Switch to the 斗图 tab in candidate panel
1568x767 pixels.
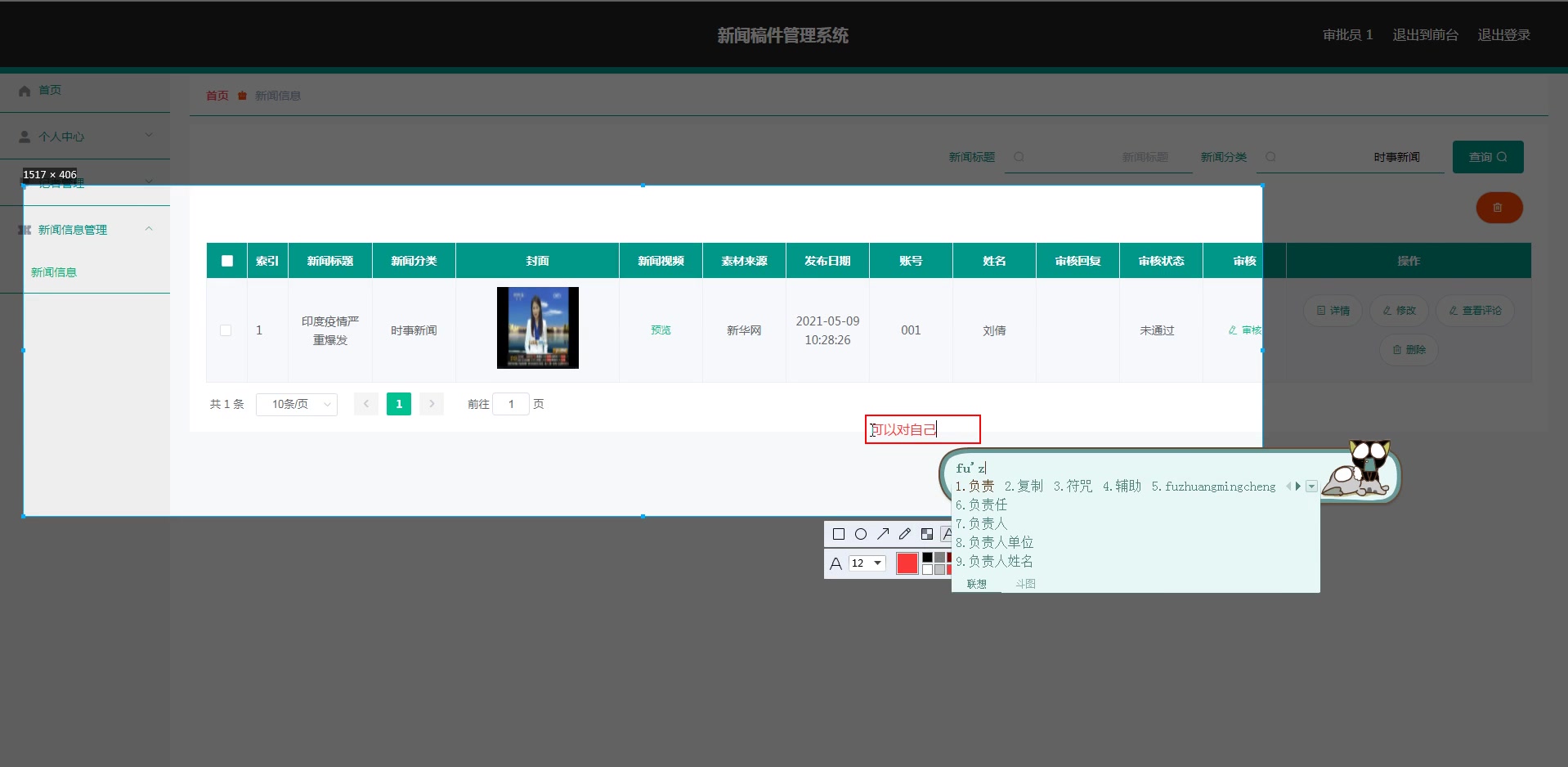point(1025,584)
